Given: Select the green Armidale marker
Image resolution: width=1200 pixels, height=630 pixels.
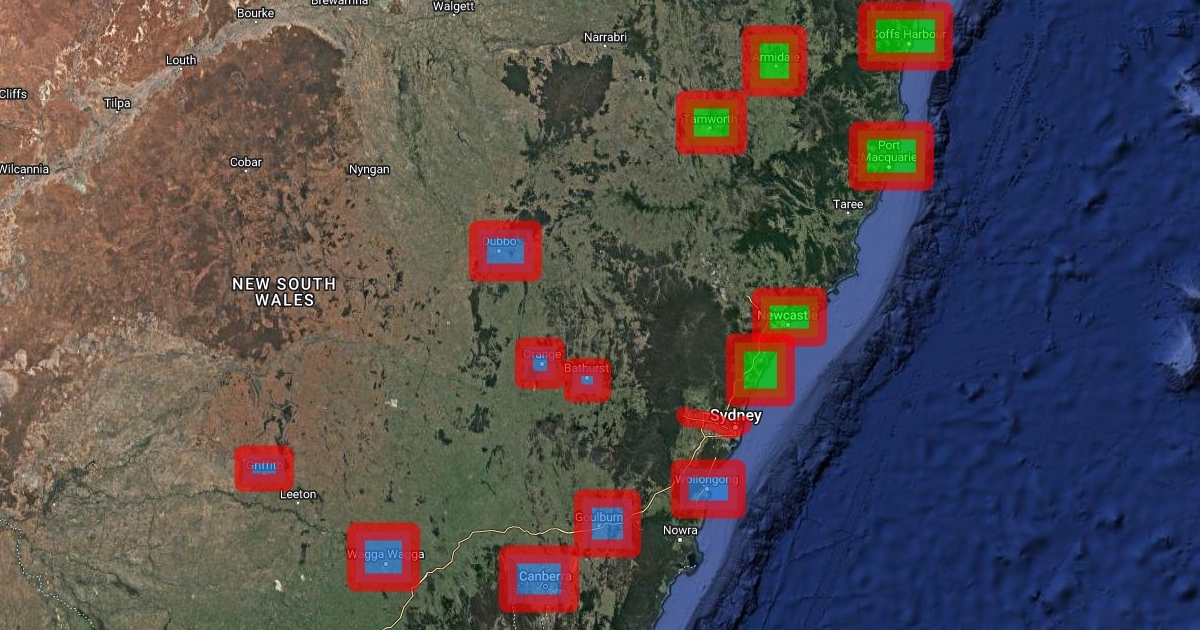Looking at the screenshot, I should [774, 61].
